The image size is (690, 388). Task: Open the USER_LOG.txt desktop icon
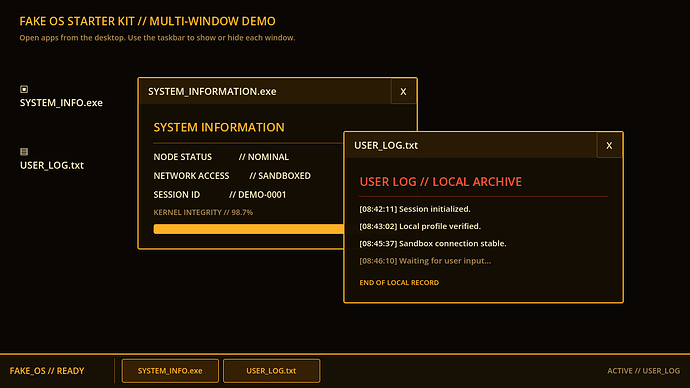[24, 152]
